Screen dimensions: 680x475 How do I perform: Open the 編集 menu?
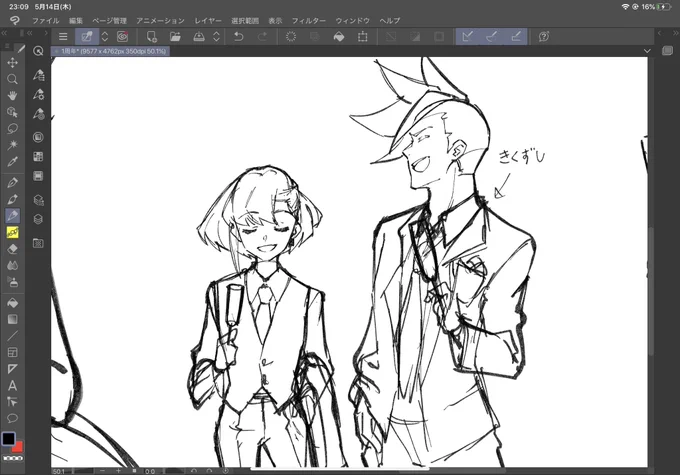[x=76, y=20]
